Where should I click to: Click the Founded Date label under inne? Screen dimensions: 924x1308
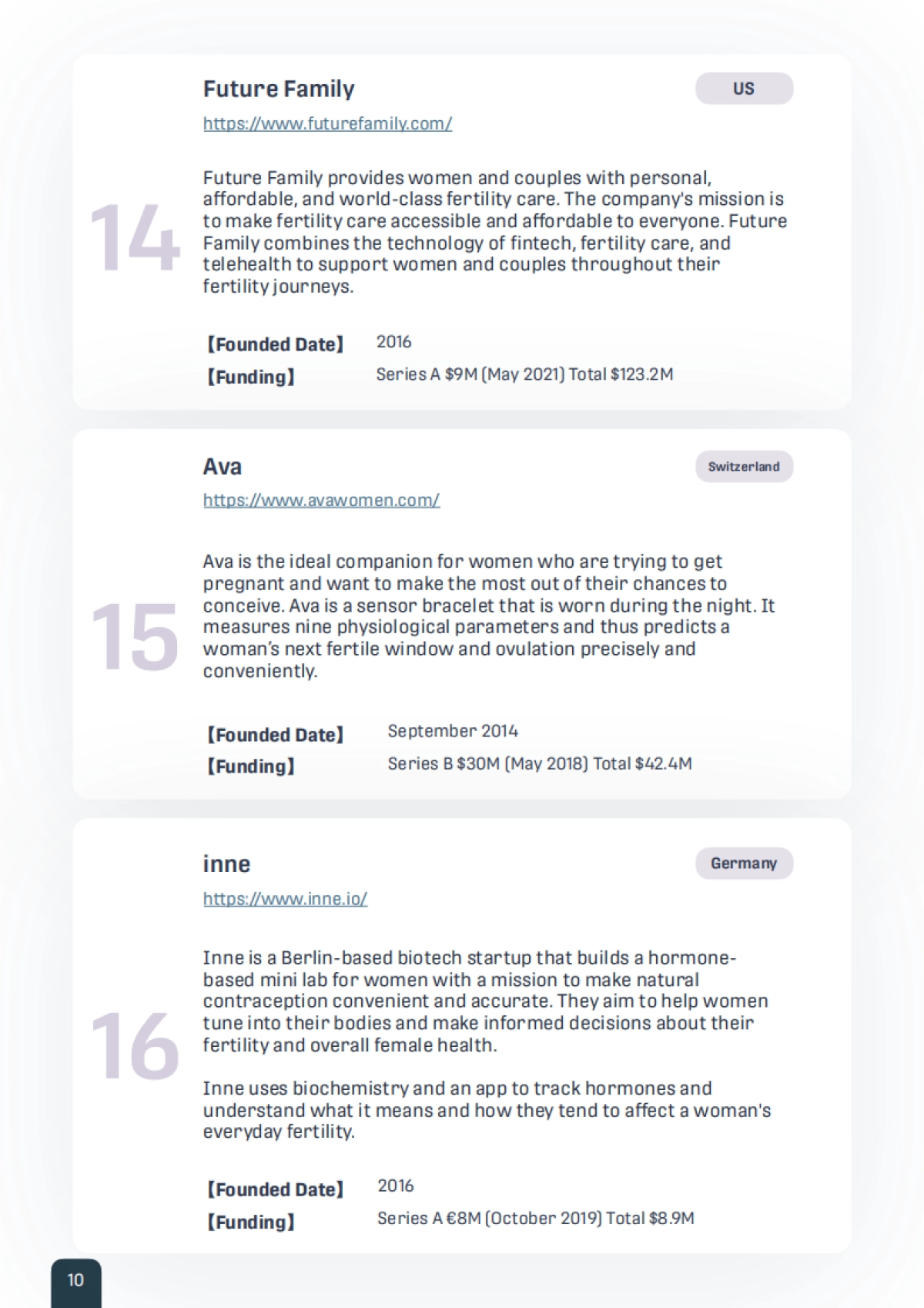pyautogui.click(x=275, y=1189)
